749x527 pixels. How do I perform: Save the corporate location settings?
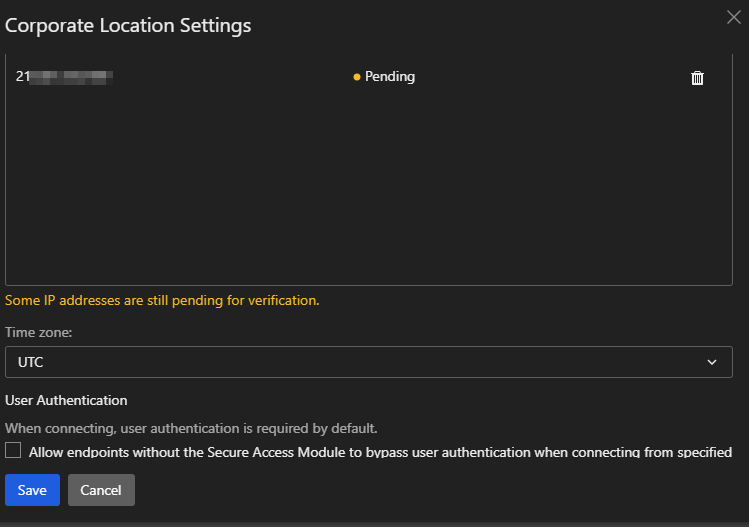32,490
